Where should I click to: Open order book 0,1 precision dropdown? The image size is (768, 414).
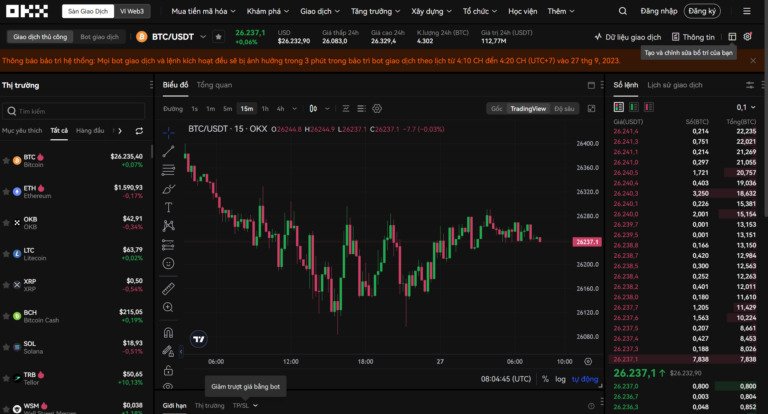point(746,107)
